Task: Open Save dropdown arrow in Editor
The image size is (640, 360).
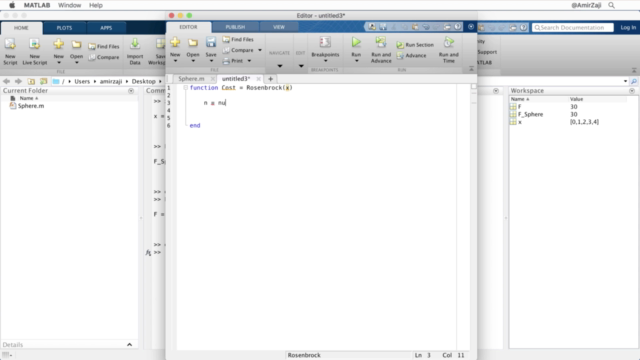Action: (211, 61)
